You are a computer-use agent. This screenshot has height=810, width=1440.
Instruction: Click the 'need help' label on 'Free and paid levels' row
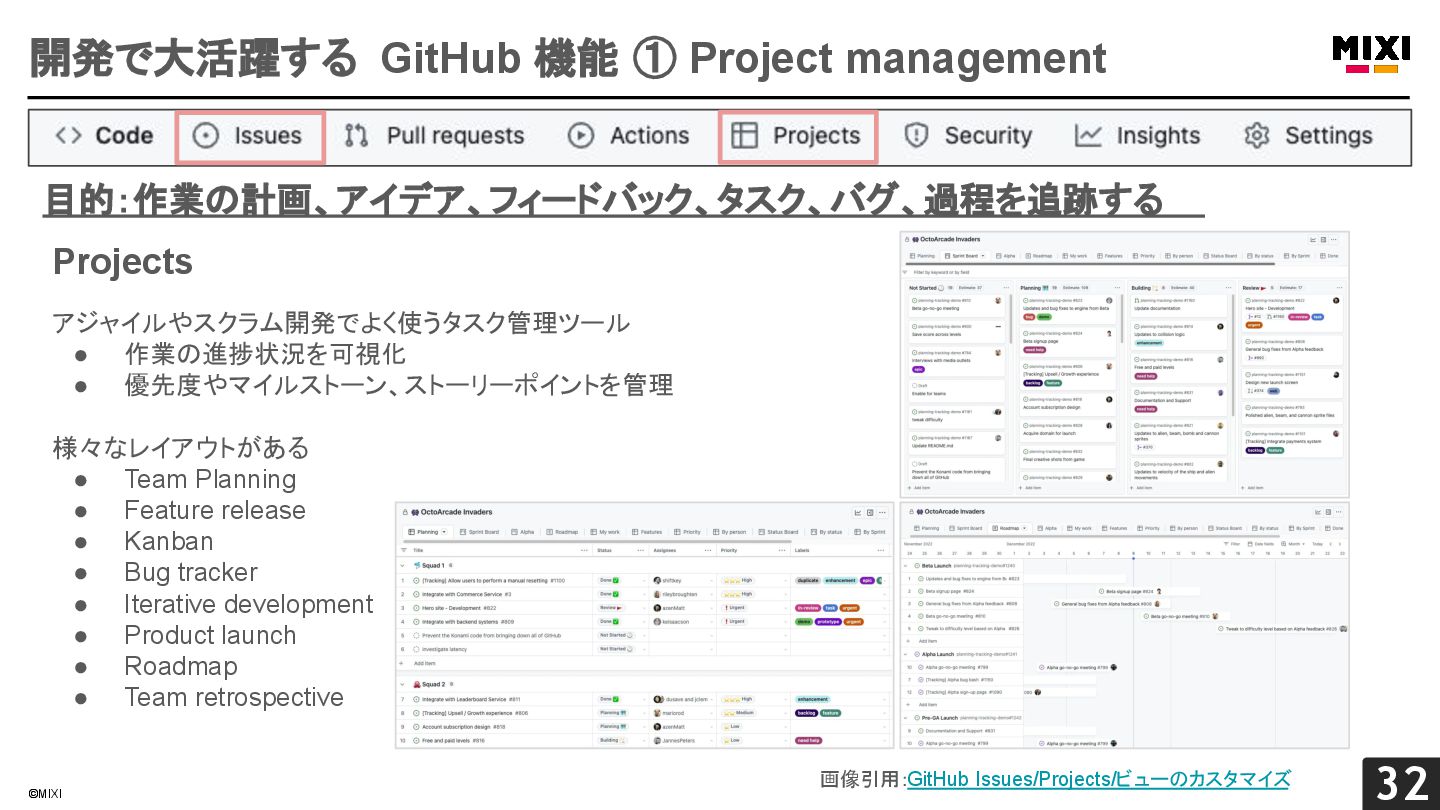point(808,740)
